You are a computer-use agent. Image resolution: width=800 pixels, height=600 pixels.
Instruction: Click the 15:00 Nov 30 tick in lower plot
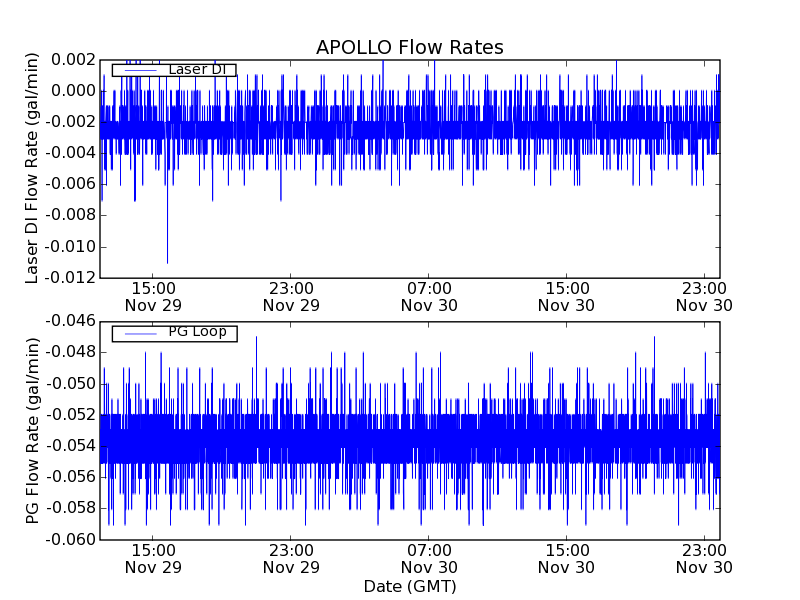click(x=566, y=558)
